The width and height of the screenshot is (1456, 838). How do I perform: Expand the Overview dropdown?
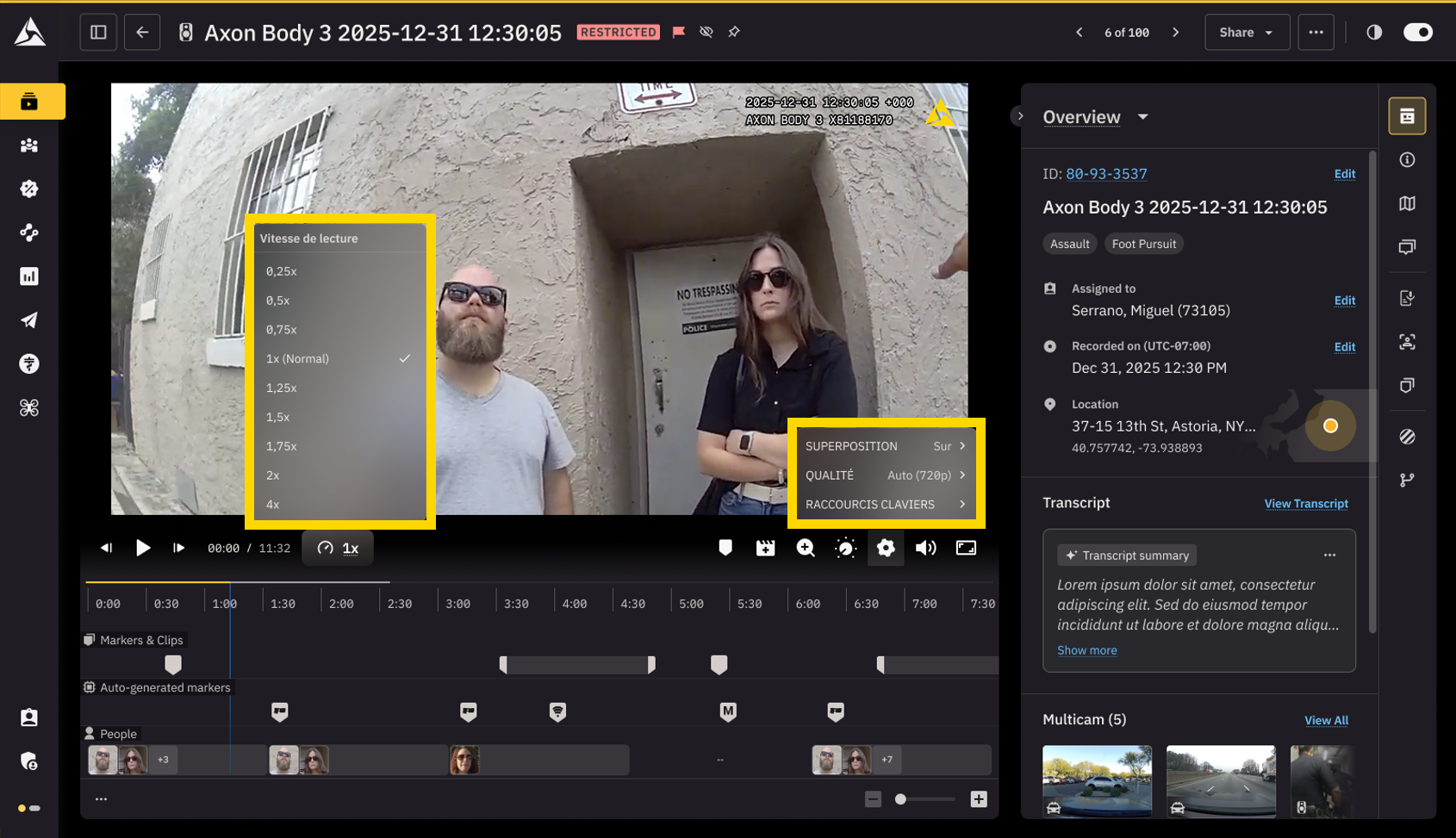[1142, 117]
